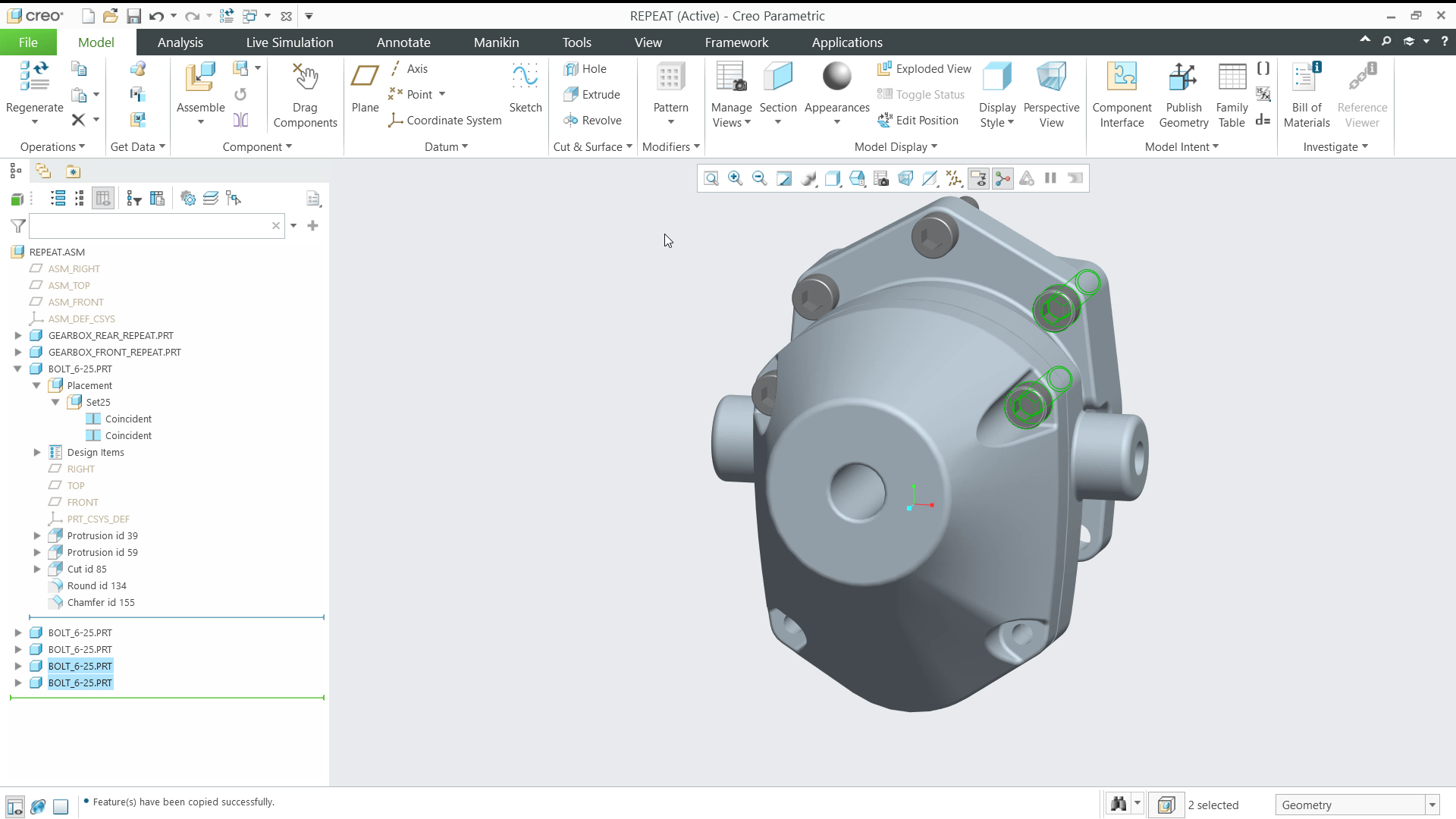This screenshot has width=1456, height=819.
Task: Collapse the Set25 node
Action: point(55,402)
